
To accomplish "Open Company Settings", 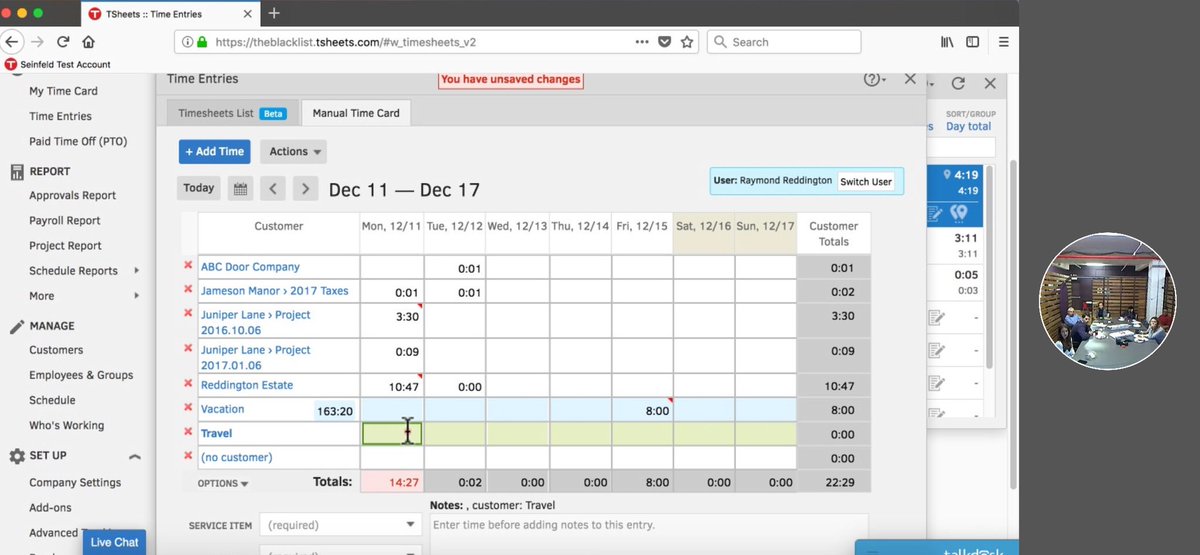I will [75, 482].
